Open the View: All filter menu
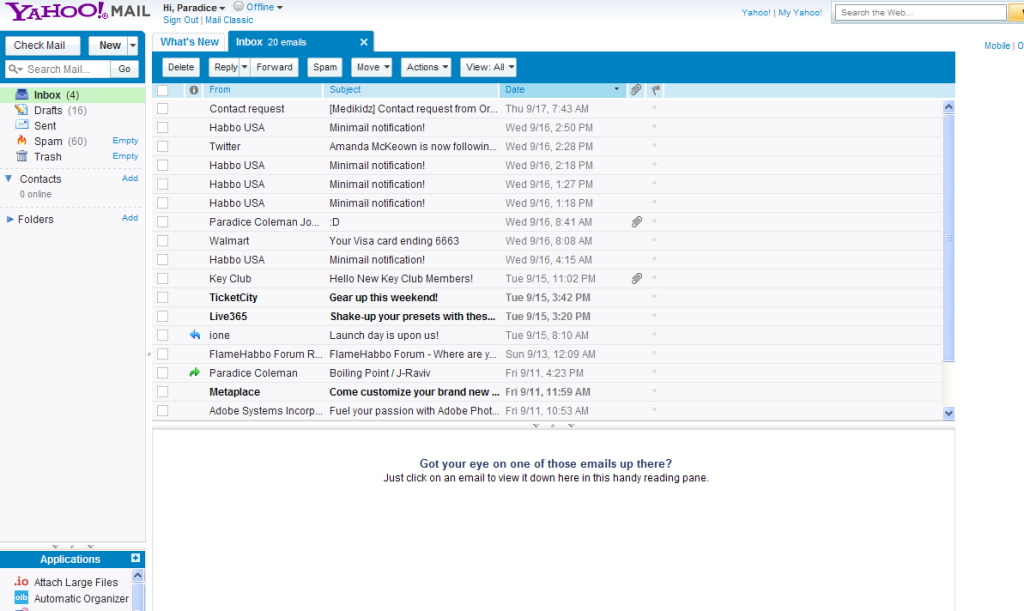Image resolution: width=1024 pixels, height=611 pixels. point(489,67)
